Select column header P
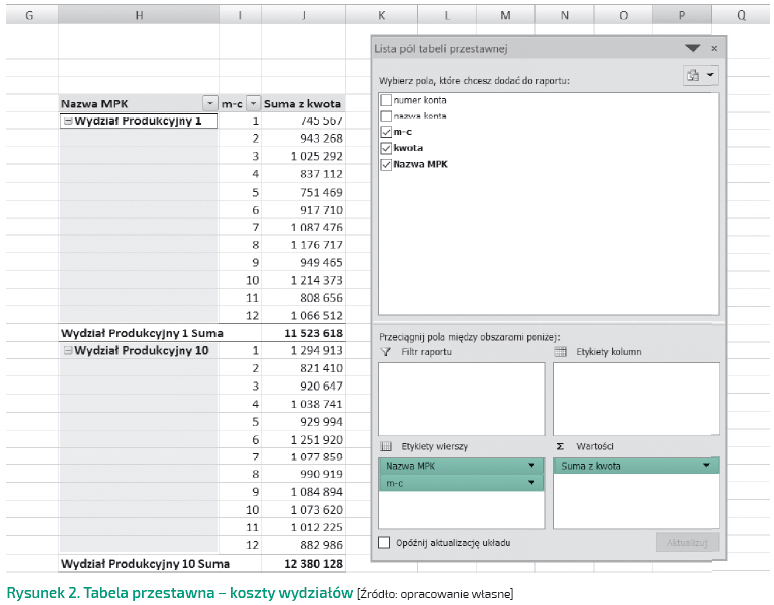 (682, 15)
